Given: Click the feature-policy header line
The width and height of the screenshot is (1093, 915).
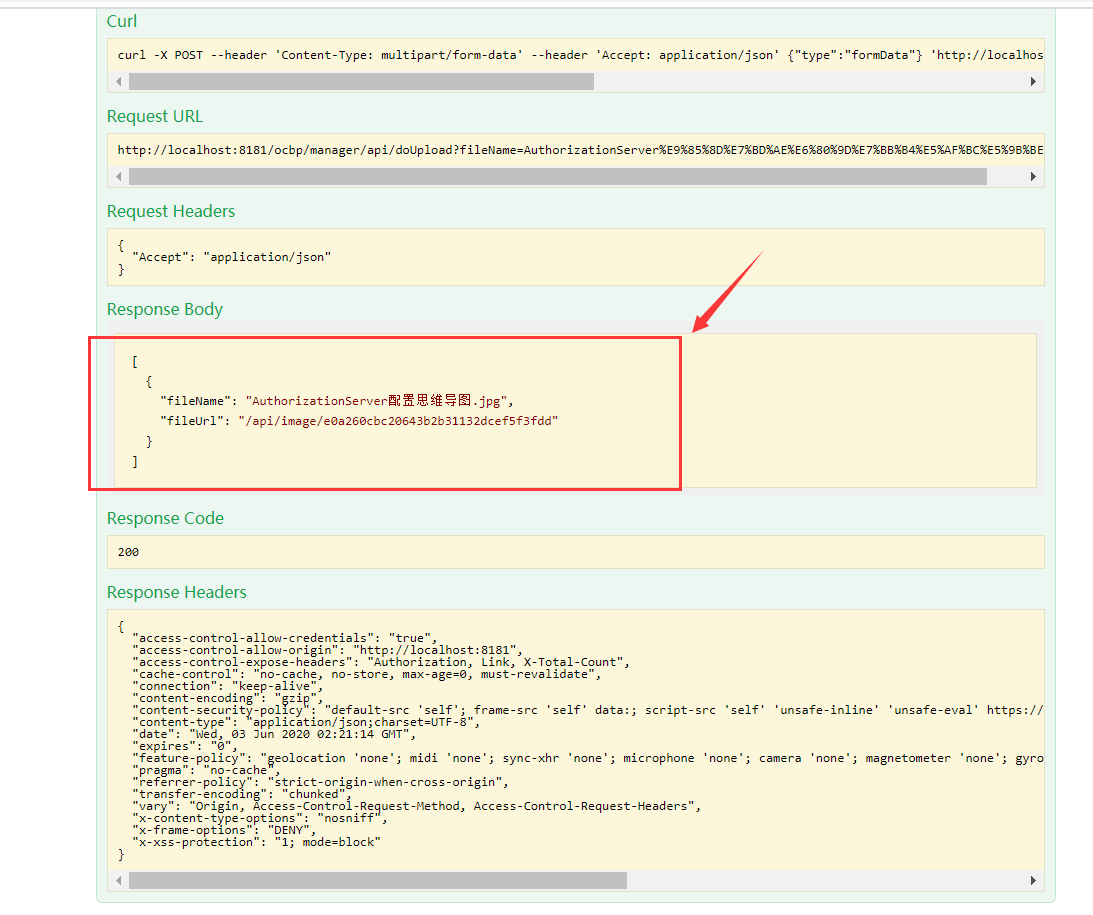Looking at the screenshot, I should click(x=588, y=758).
